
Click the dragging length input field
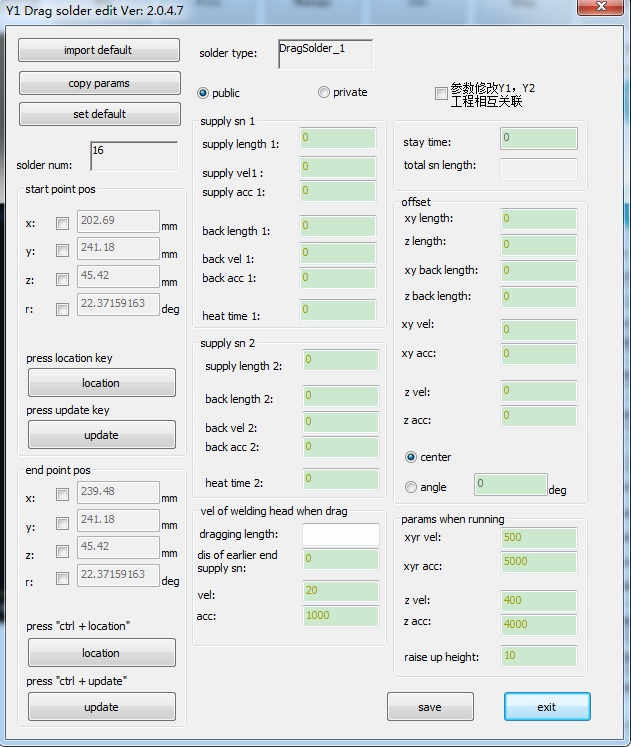pos(340,535)
